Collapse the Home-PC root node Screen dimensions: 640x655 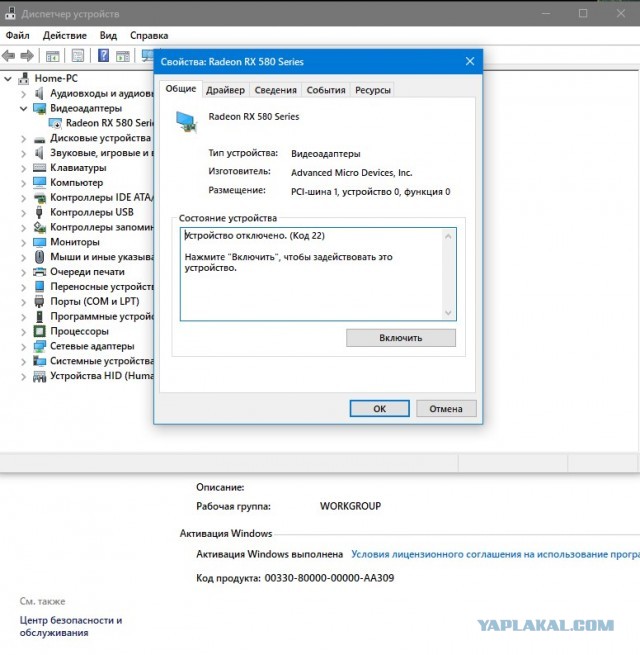8,79
